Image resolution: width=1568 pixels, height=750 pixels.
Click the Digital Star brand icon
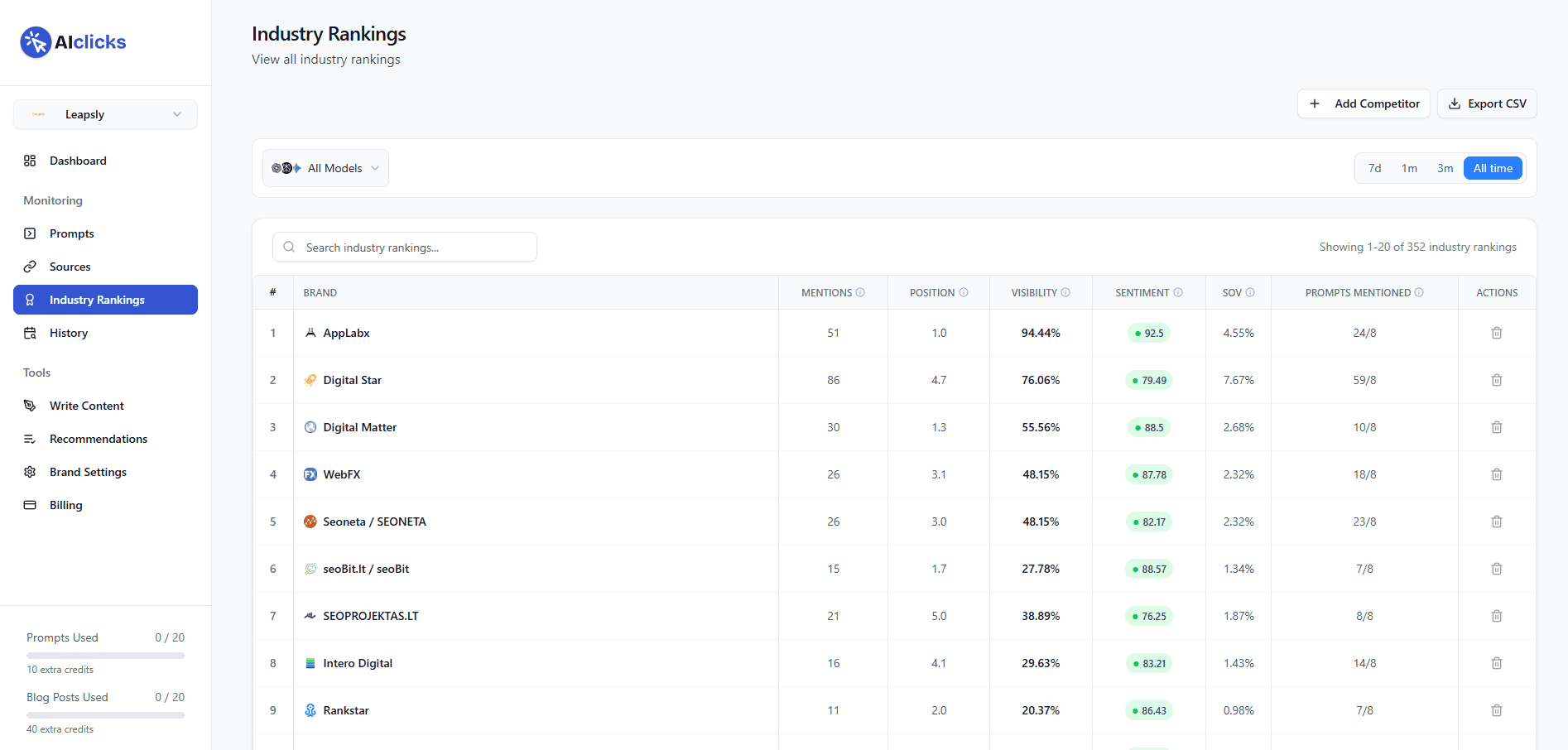pyautogui.click(x=310, y=380)
